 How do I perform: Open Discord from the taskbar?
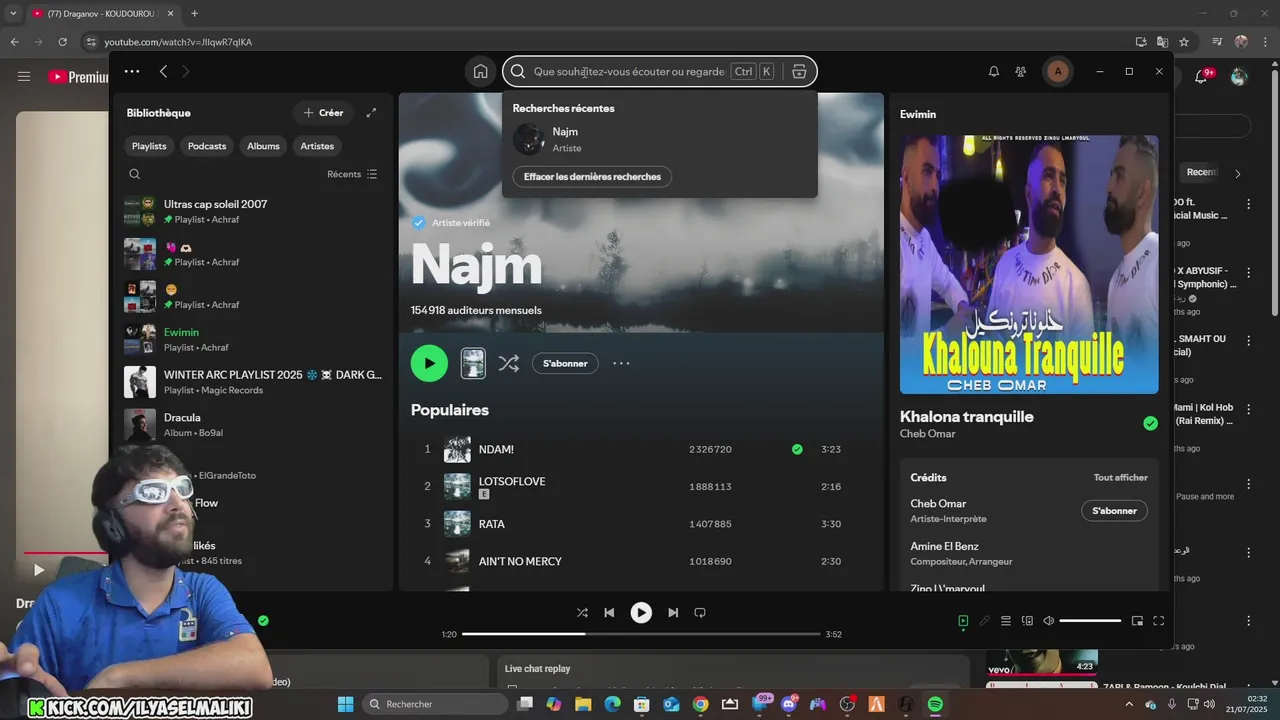[x=788, y=704]
